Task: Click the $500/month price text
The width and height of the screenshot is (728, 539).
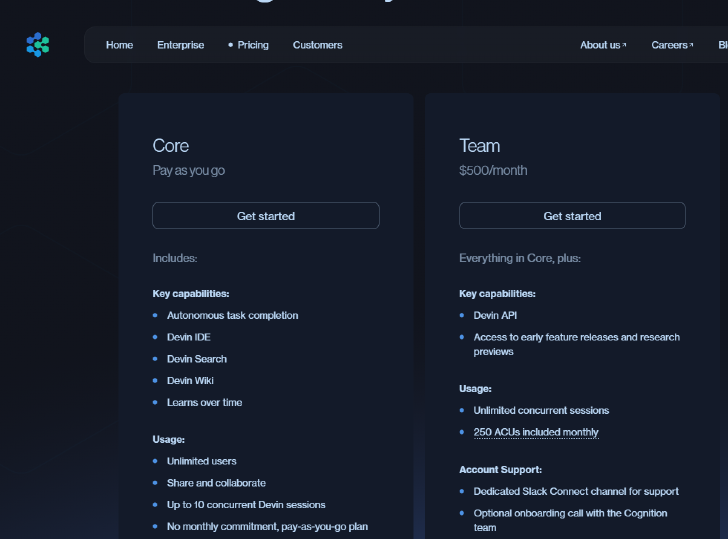Action: 493,170
